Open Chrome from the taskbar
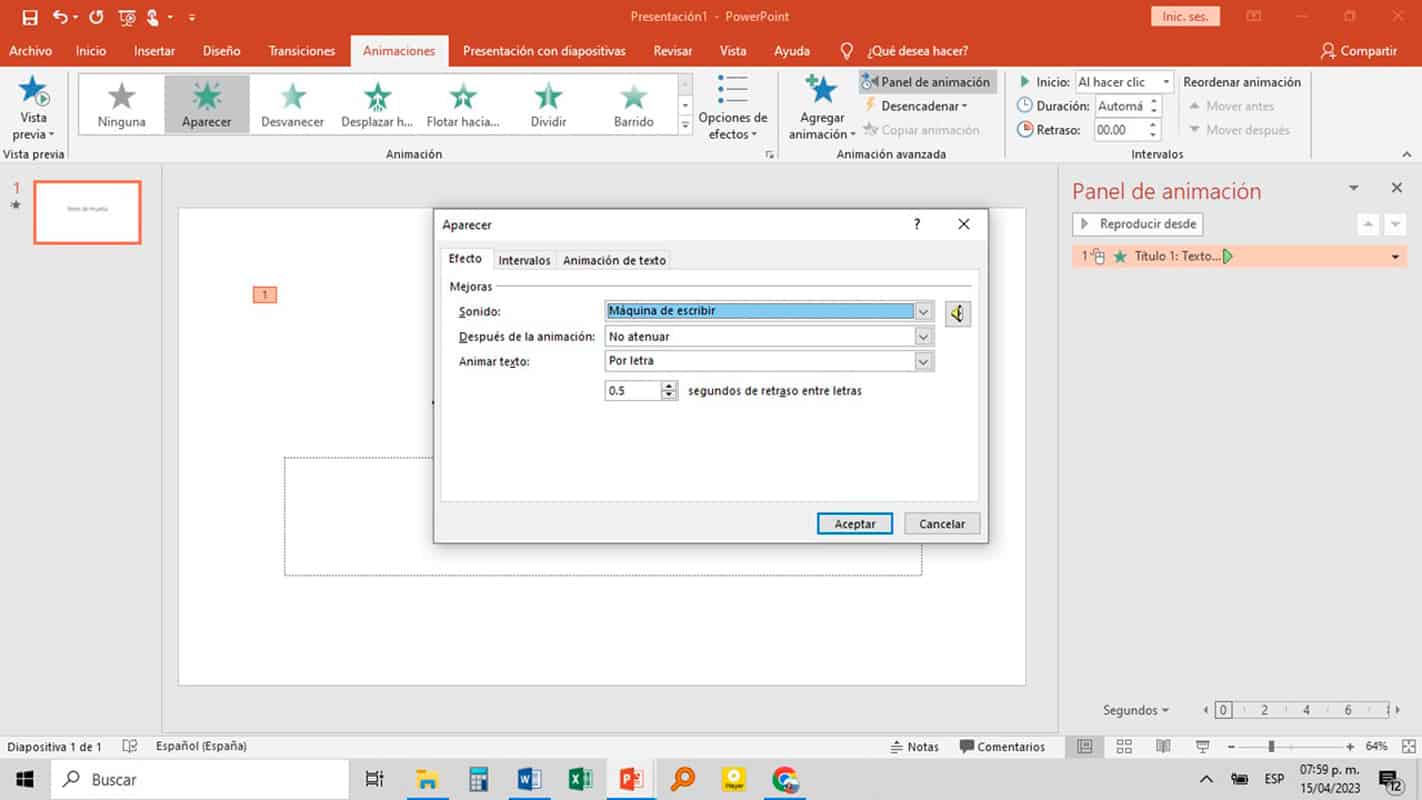Image resolution: width=1422 pixels, height=800 pixels. (x=785, y=779)
